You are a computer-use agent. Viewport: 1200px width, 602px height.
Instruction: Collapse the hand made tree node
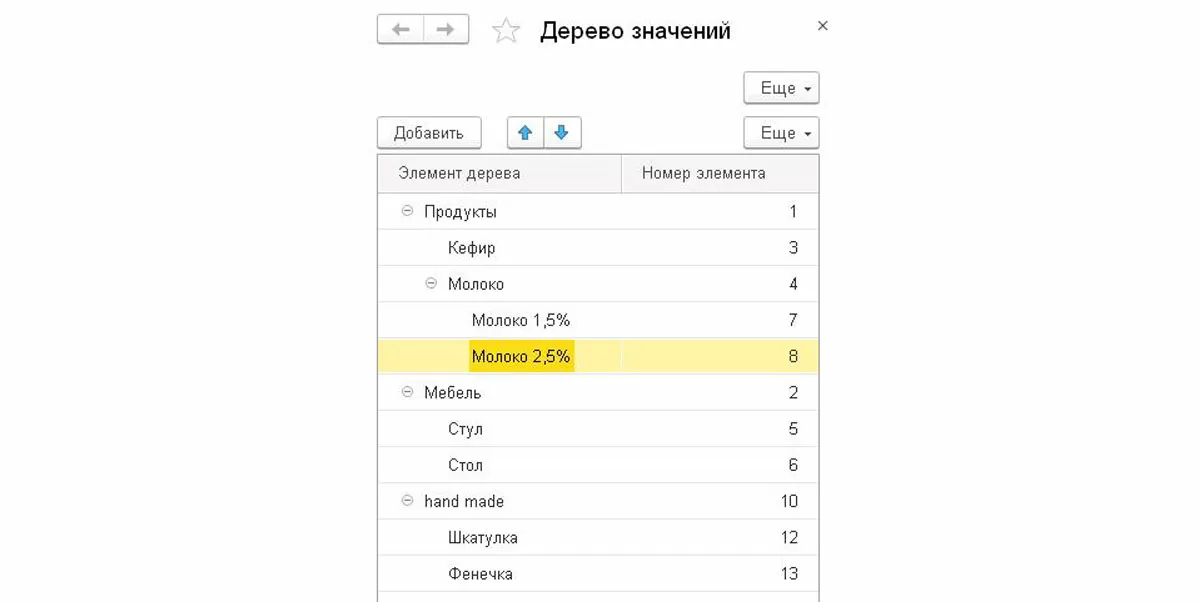(407, 501)
